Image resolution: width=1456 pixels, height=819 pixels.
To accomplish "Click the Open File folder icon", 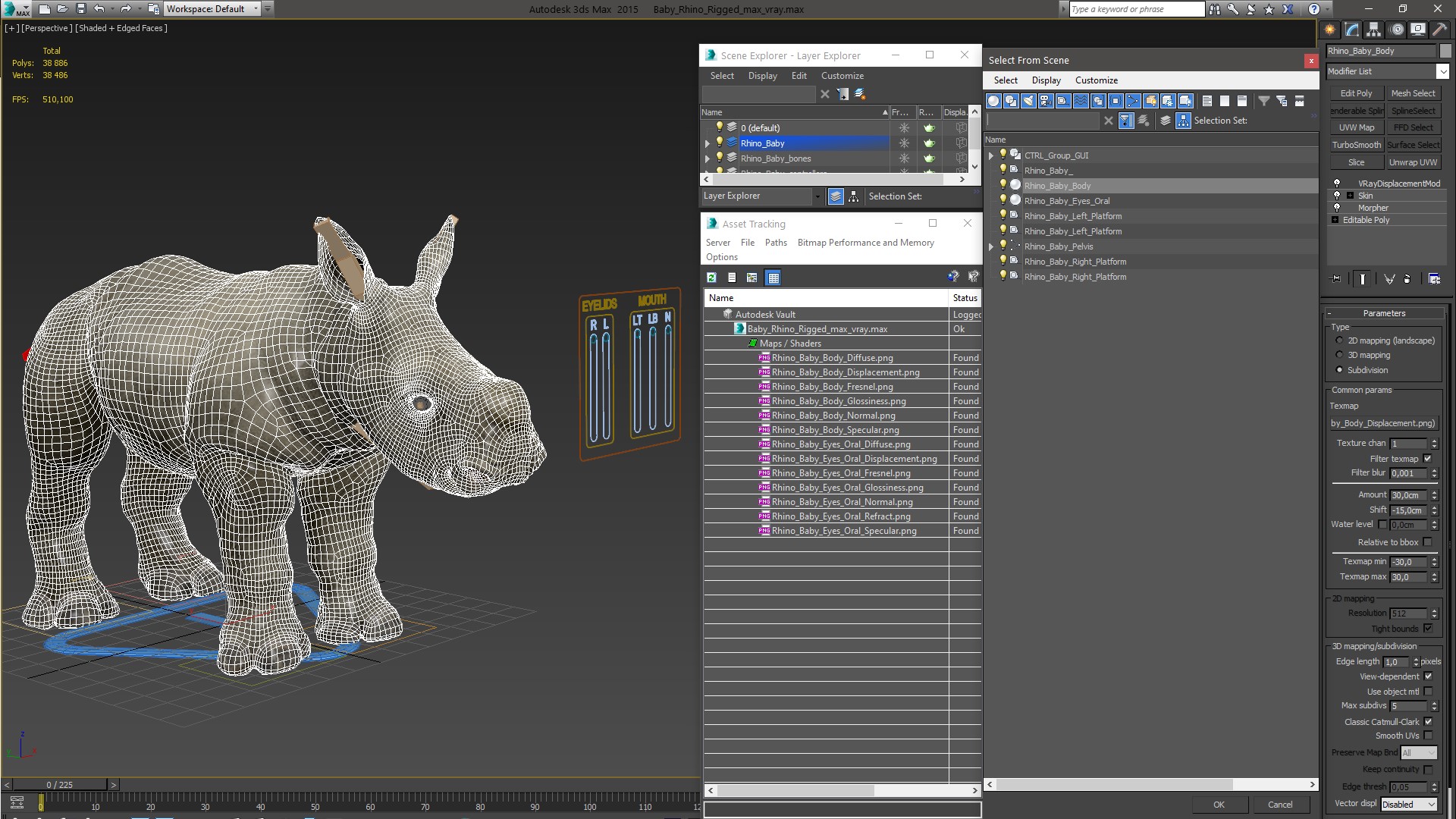I will (63, 9).
